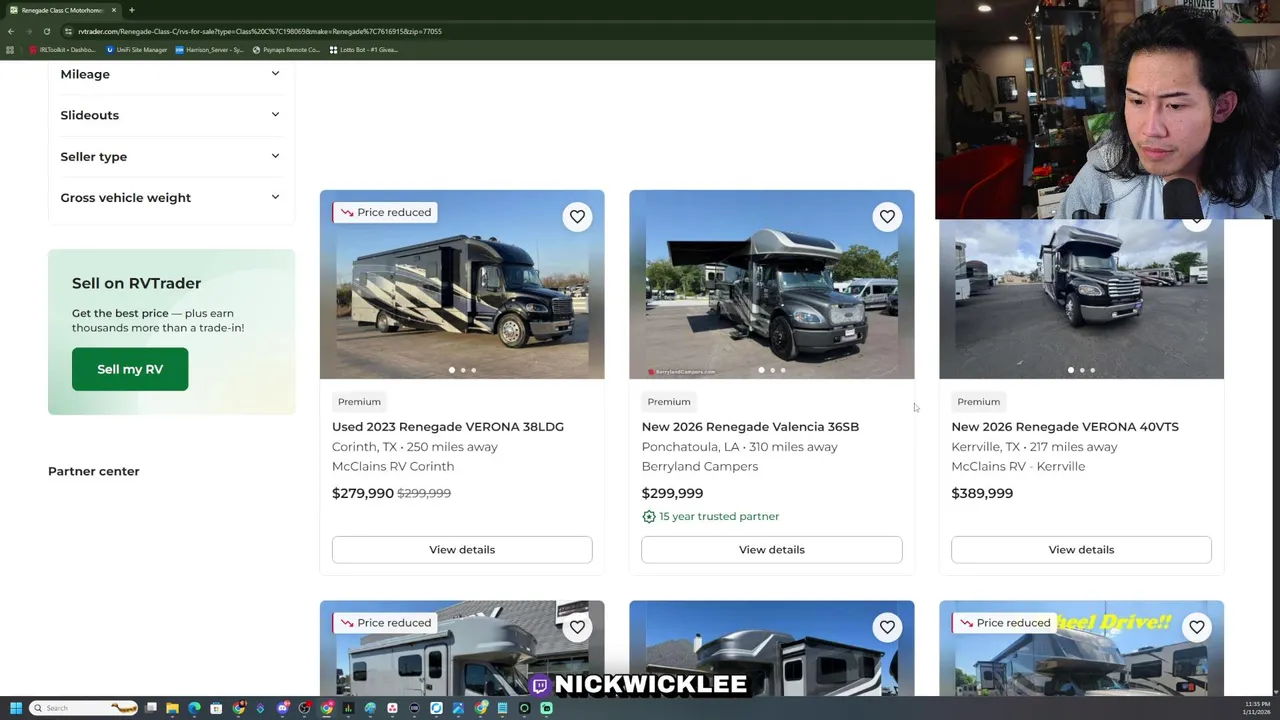Image resolution: width=1280 pixels, height=720 pixels.
Task: Open File Explorer from taskbar
Action: point(172,708)
